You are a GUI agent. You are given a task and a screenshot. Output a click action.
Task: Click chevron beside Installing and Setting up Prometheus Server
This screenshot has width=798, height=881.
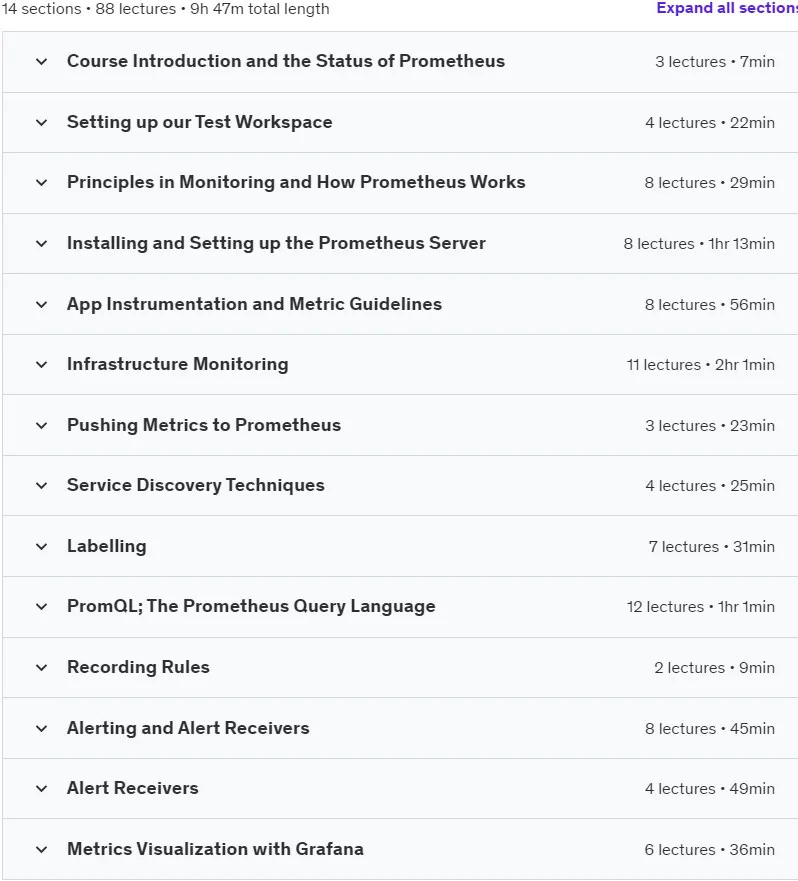(42, 244)
